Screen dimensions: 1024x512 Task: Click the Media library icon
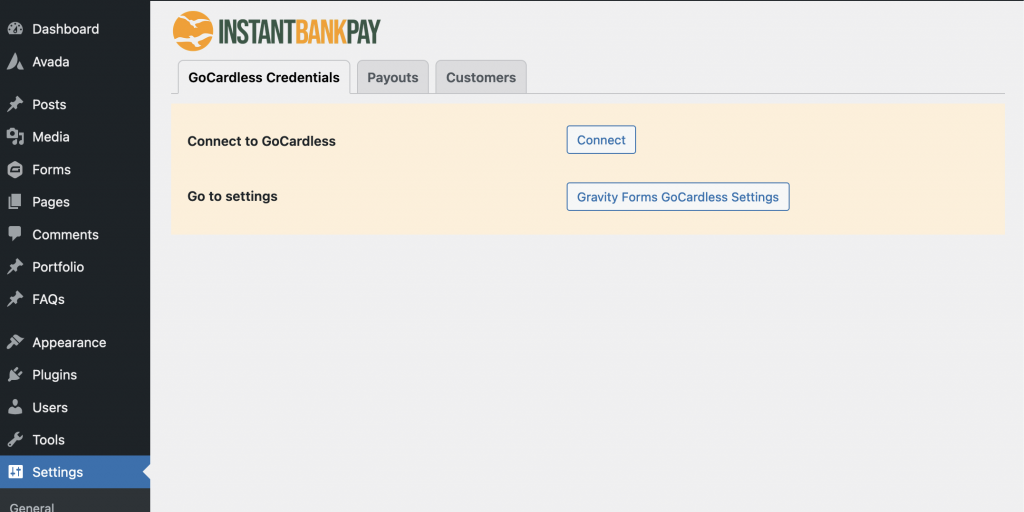(15, 137)
